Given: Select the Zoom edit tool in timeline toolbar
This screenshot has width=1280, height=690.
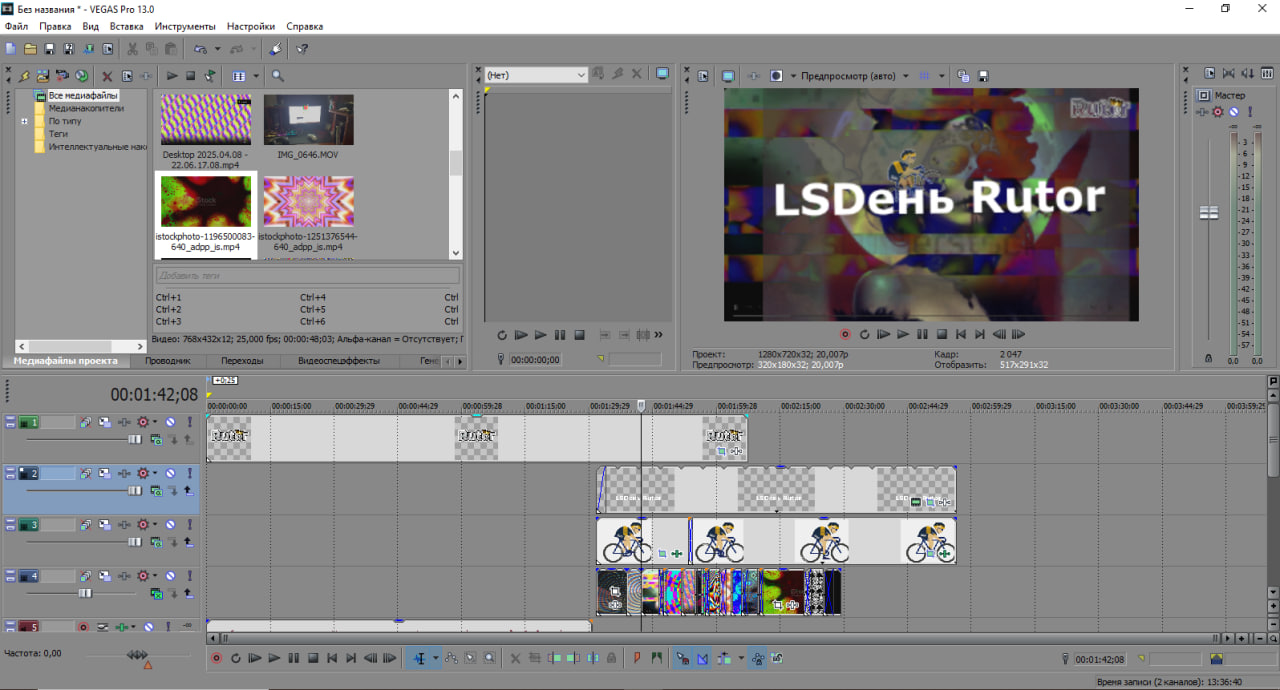Looking at the screenshot, I should [488, 658].
